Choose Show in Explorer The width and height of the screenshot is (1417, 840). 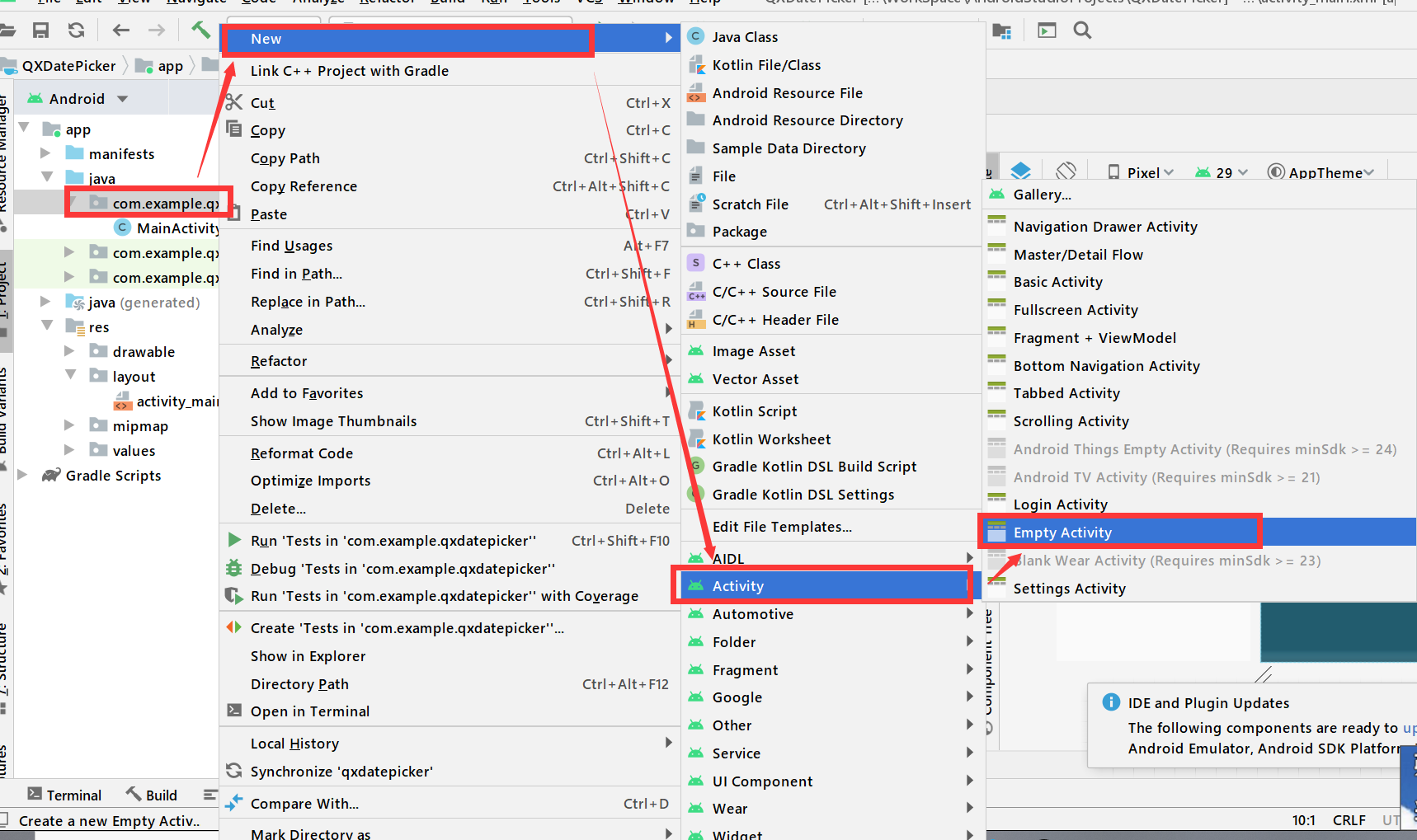point(450,656)
